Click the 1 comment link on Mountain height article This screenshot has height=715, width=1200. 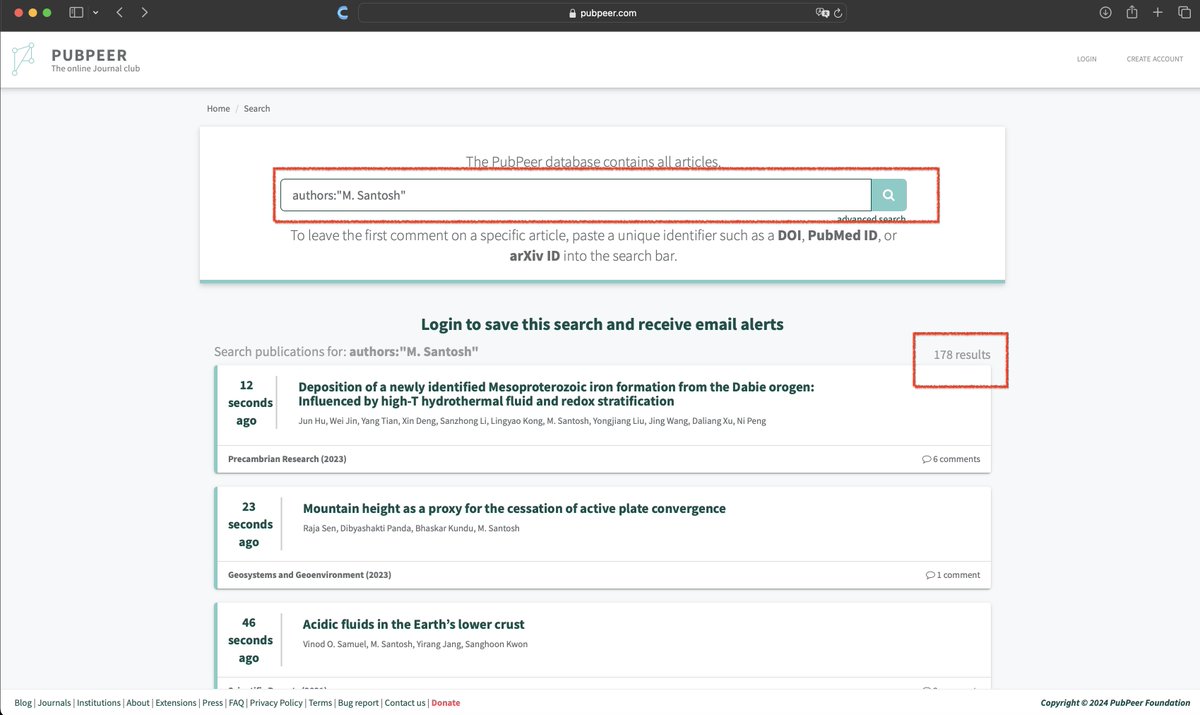pyautogui.click(x=954, y=574)
